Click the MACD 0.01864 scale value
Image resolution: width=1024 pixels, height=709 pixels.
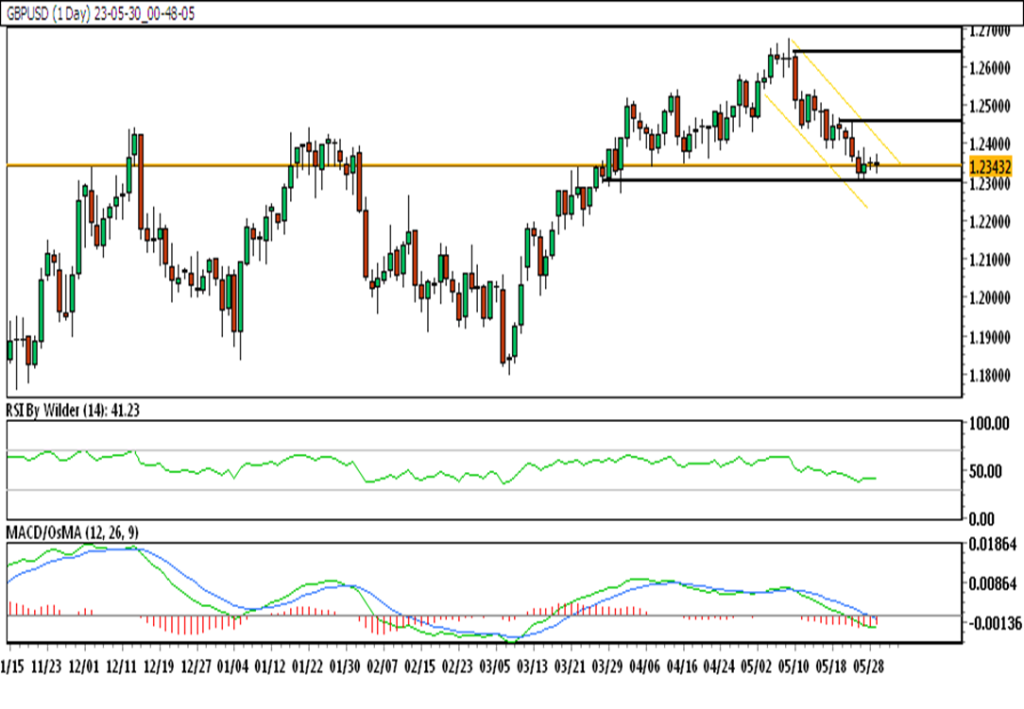point(993,544)
